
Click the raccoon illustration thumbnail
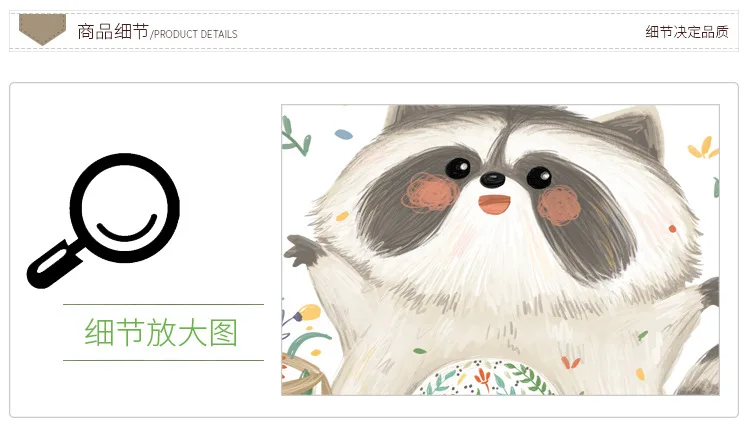(x=500, y=250)
